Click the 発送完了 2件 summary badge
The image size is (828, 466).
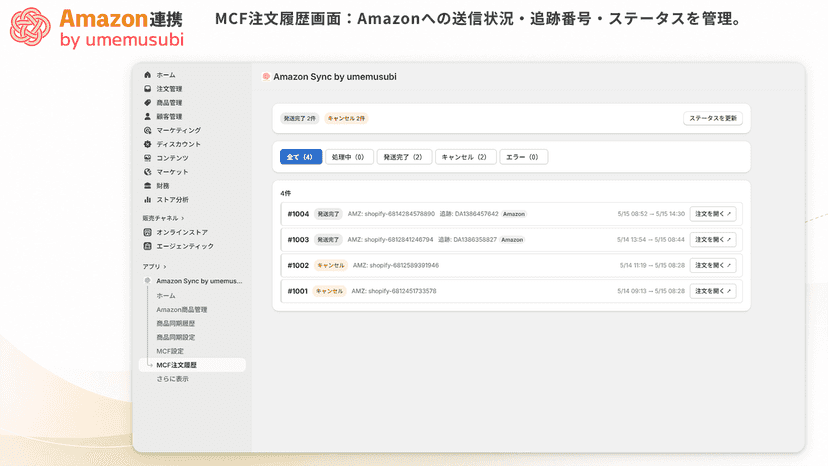tap(299, 118)
